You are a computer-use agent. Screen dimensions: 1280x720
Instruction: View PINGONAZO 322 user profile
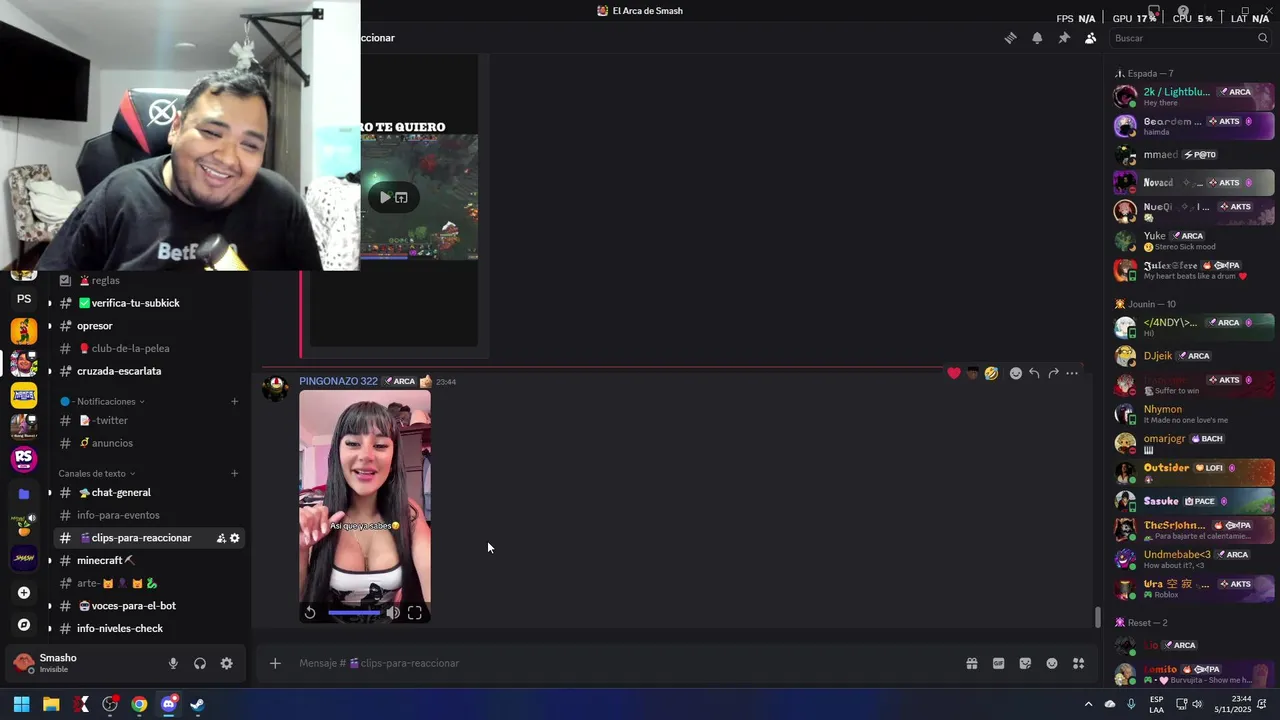[338, 381]
